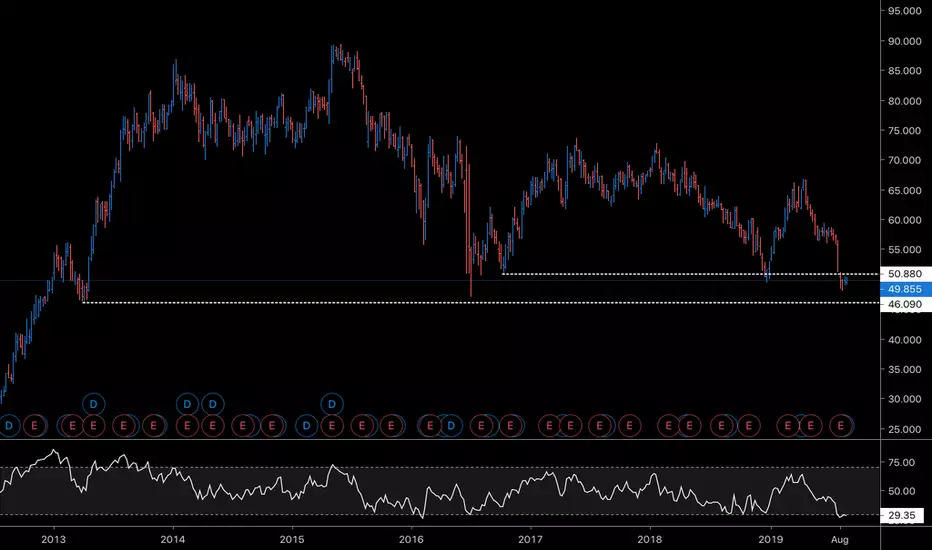Select the upper dashed overbought line in the RSI pane
The image size is (932, 550).
440,468
